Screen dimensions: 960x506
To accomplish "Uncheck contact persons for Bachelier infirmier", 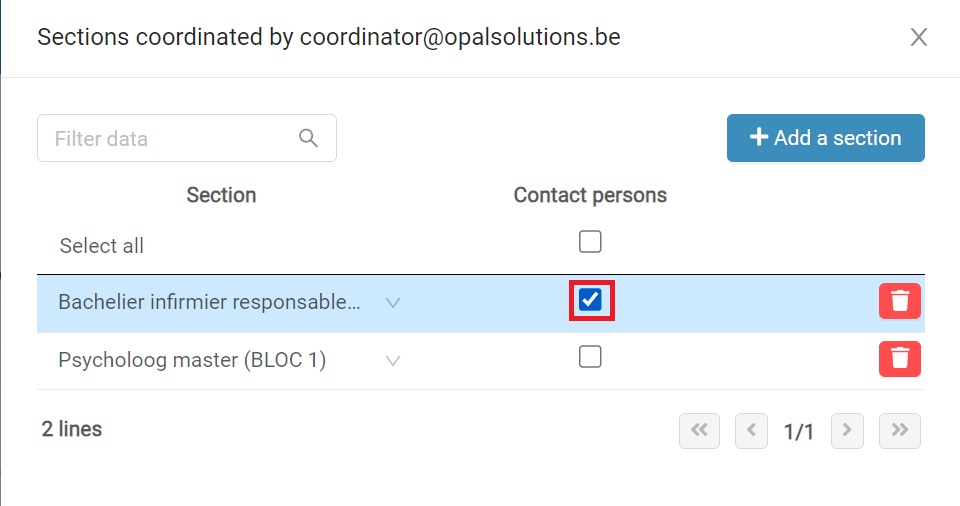I will pyautogui.click(x=590, y=300).
